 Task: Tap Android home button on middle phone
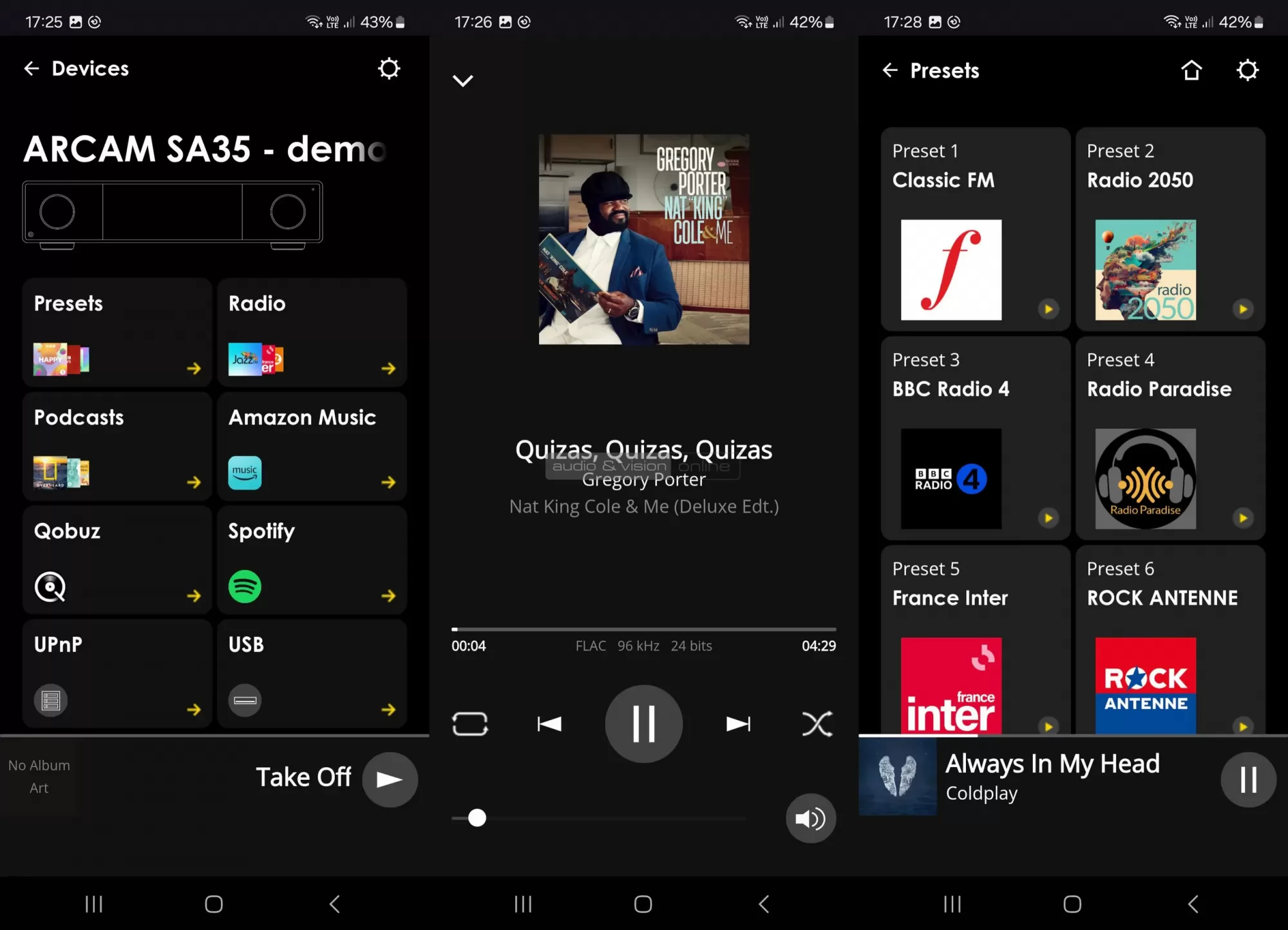point(643,904)
